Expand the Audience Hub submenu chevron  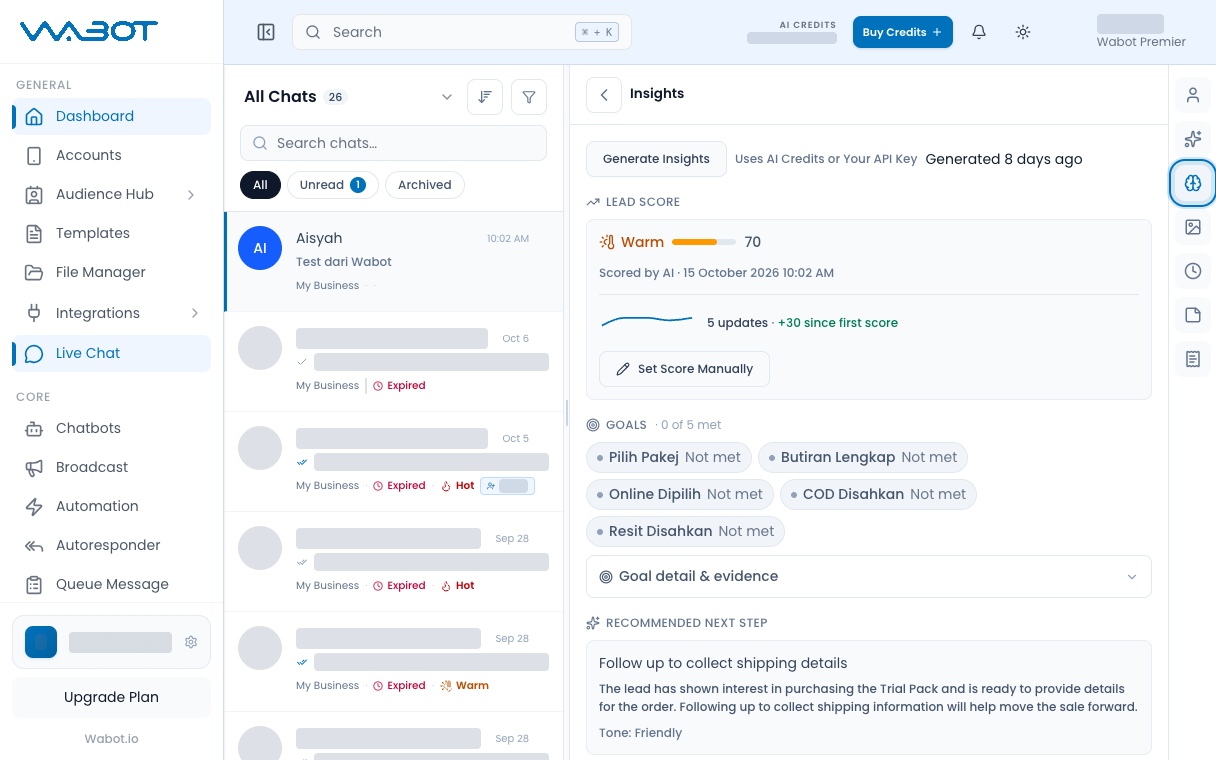(x=191, y=194)
